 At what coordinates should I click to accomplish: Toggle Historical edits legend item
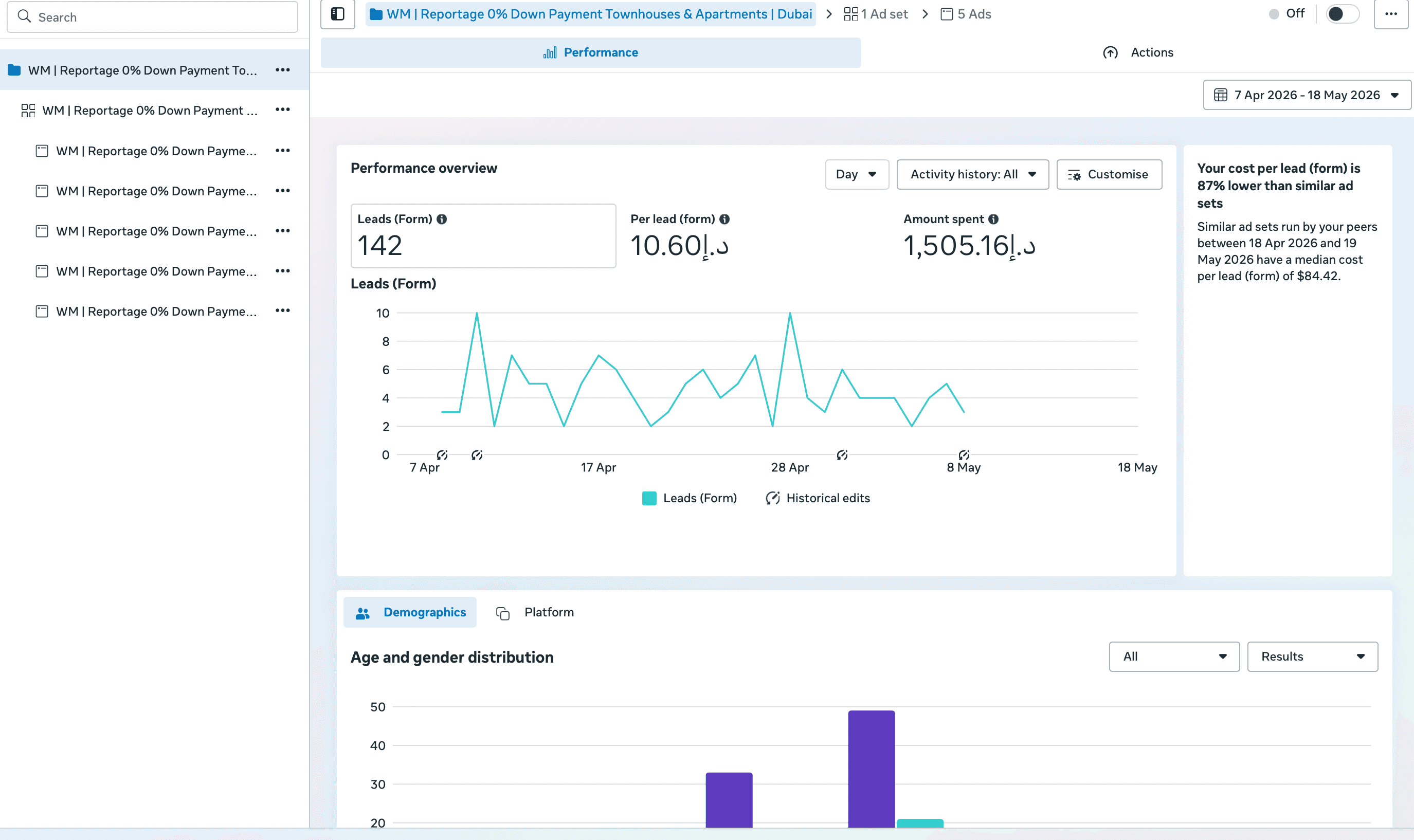(818, 498)
